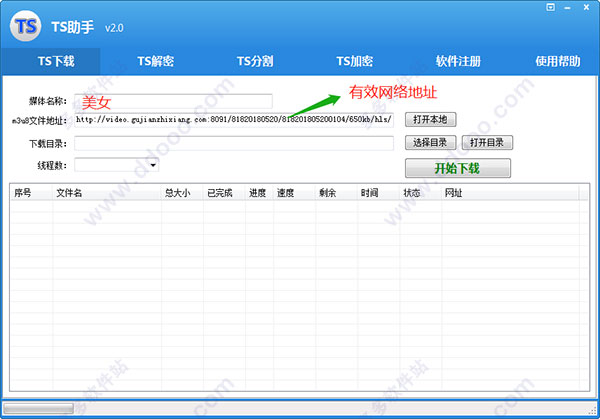Screen dimensions: 600x419
Task: Open the title bar dropdown menu icon
Action: pyautogui.click(x=550, y=7)
